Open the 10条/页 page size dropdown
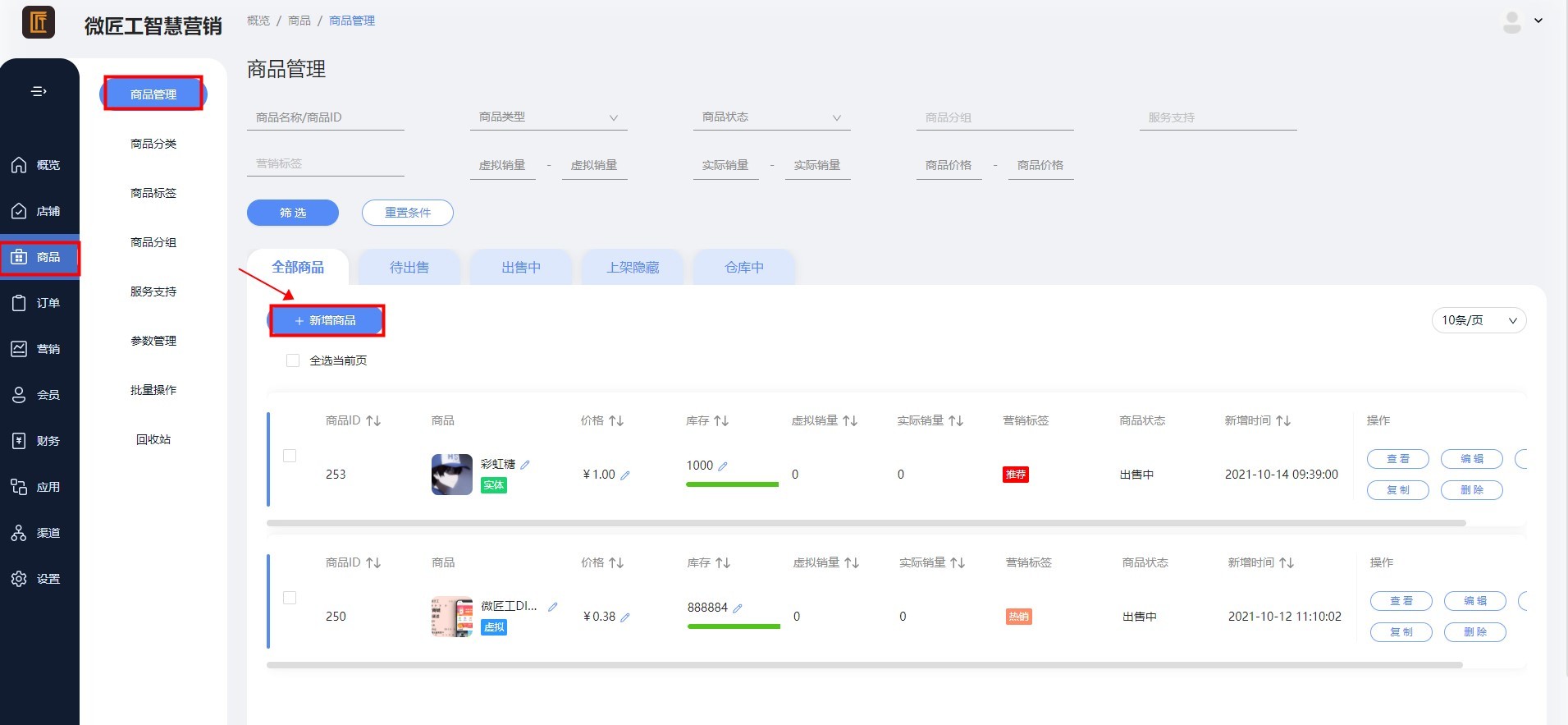 point(1479,320)
